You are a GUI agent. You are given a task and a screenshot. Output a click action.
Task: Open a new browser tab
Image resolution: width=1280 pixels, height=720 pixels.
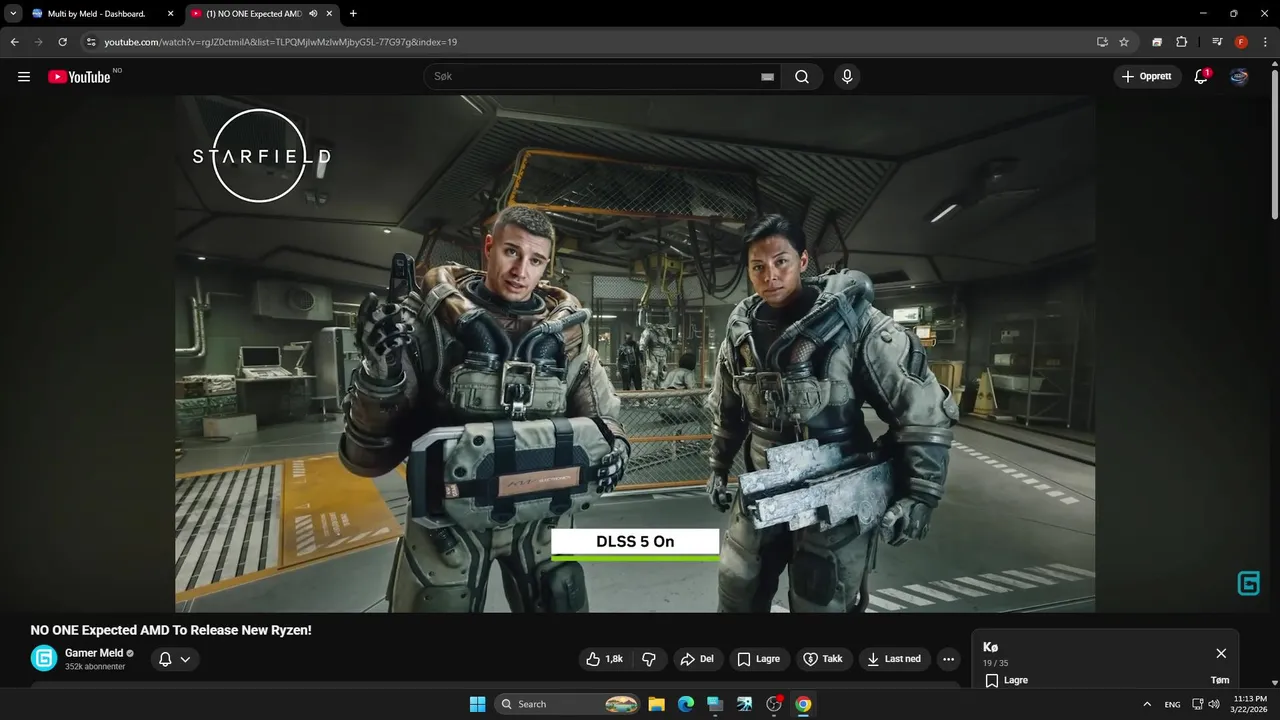(353, 14)
